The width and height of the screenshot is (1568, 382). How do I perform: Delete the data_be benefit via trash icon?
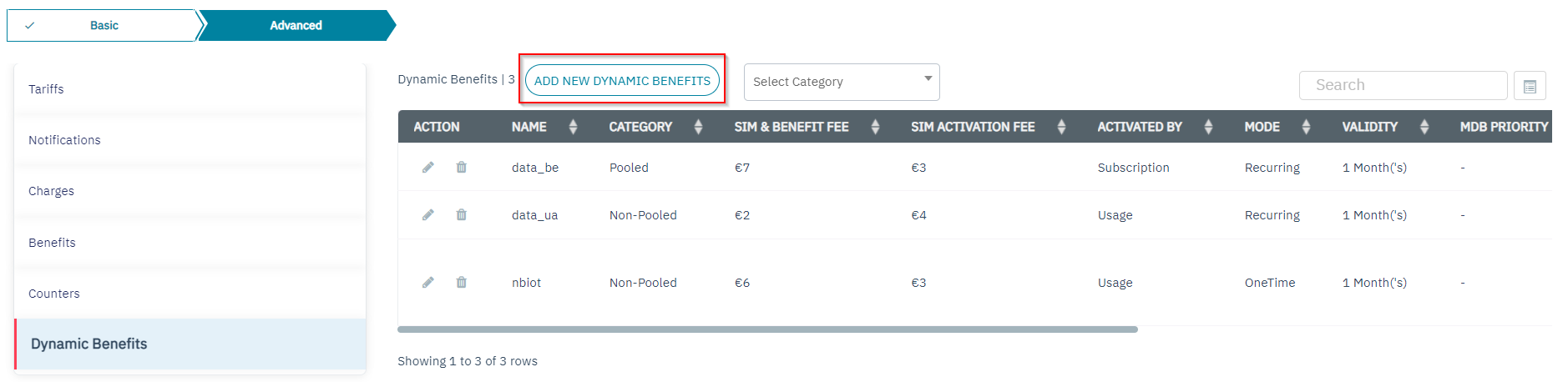[x=461, y=168]
